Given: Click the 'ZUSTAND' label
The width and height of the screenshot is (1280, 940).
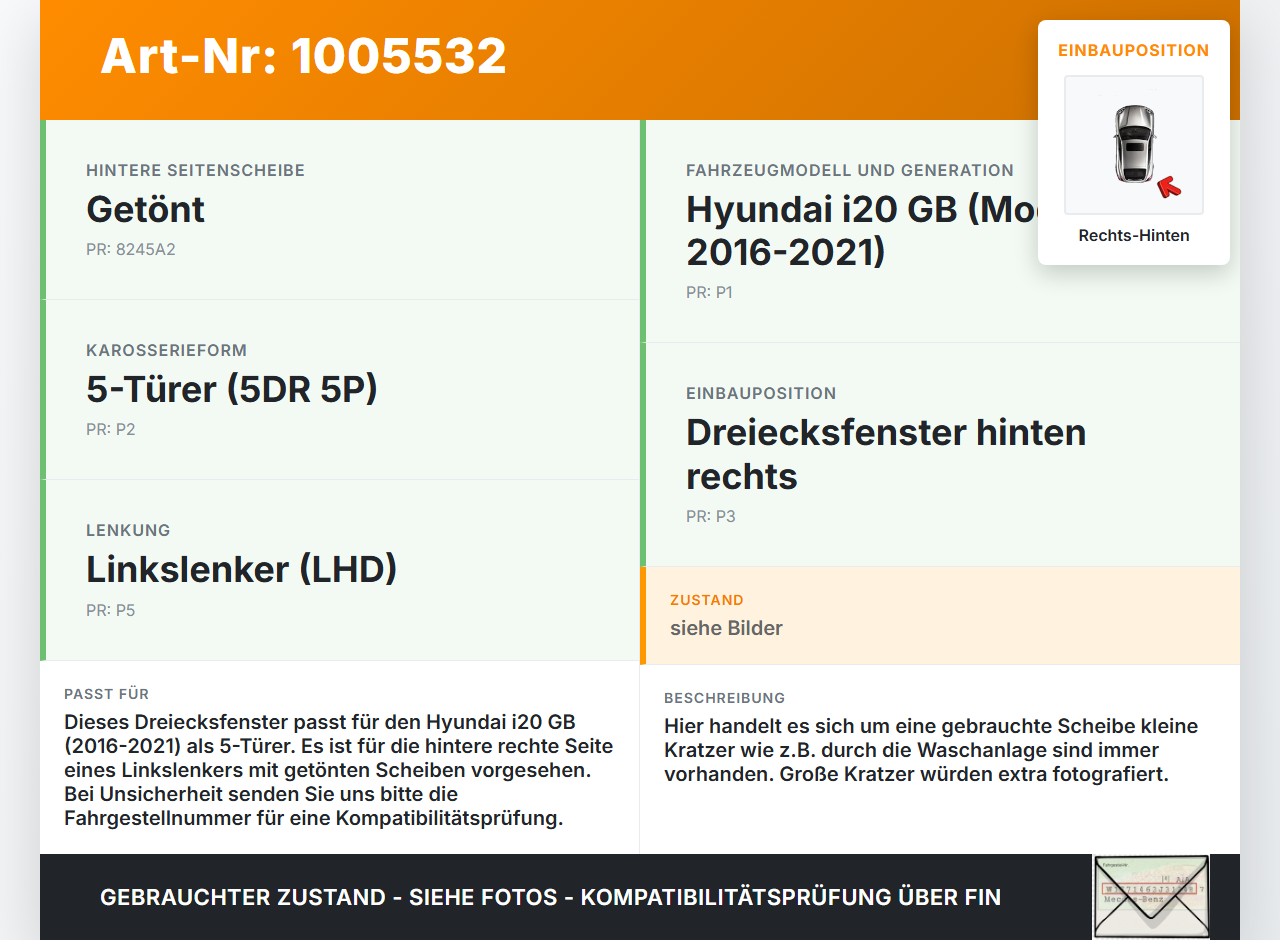Looking at the screenshot, I should point(707,600).
